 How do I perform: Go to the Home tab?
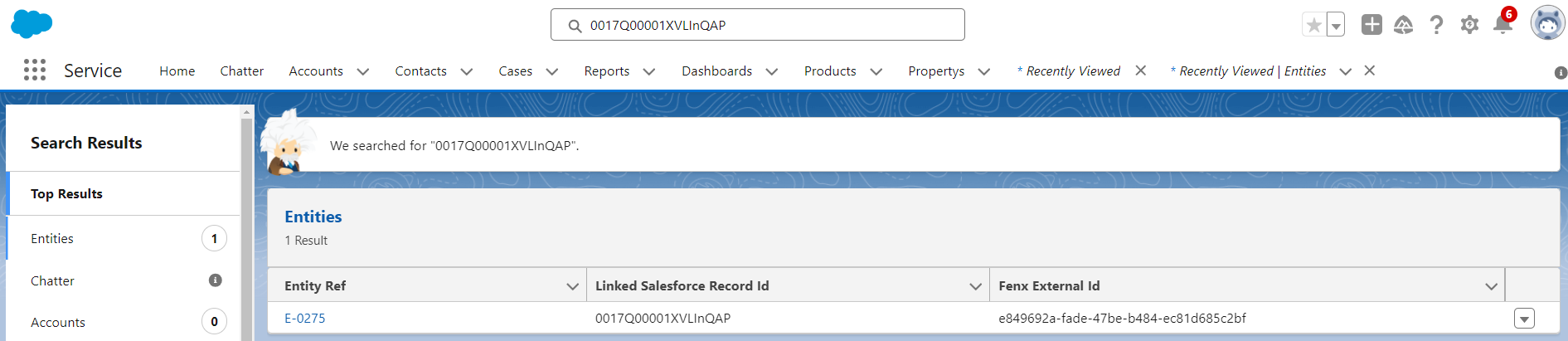[177, 71]
